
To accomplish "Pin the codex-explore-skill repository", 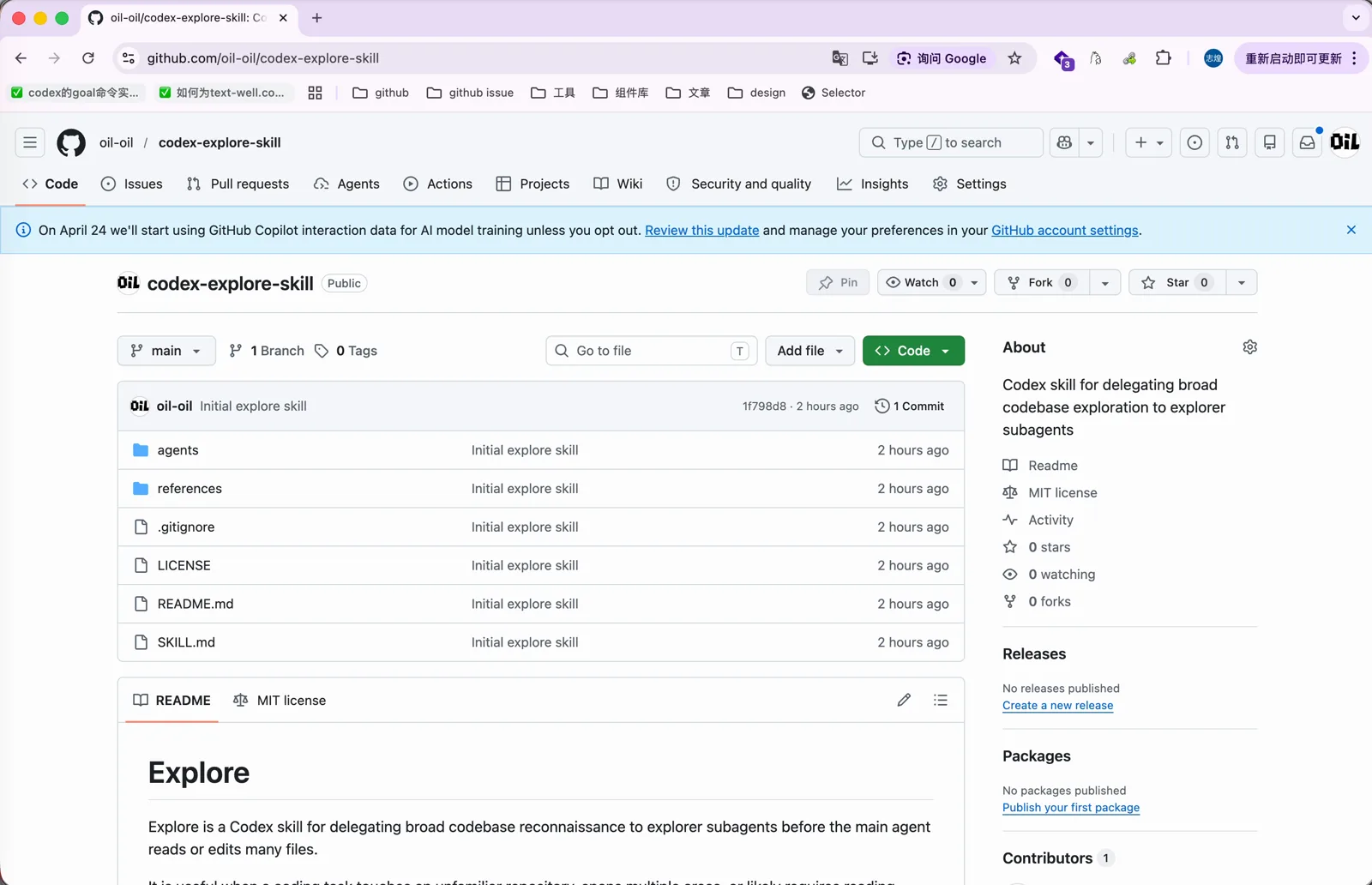I will click(x=838, y=282).
